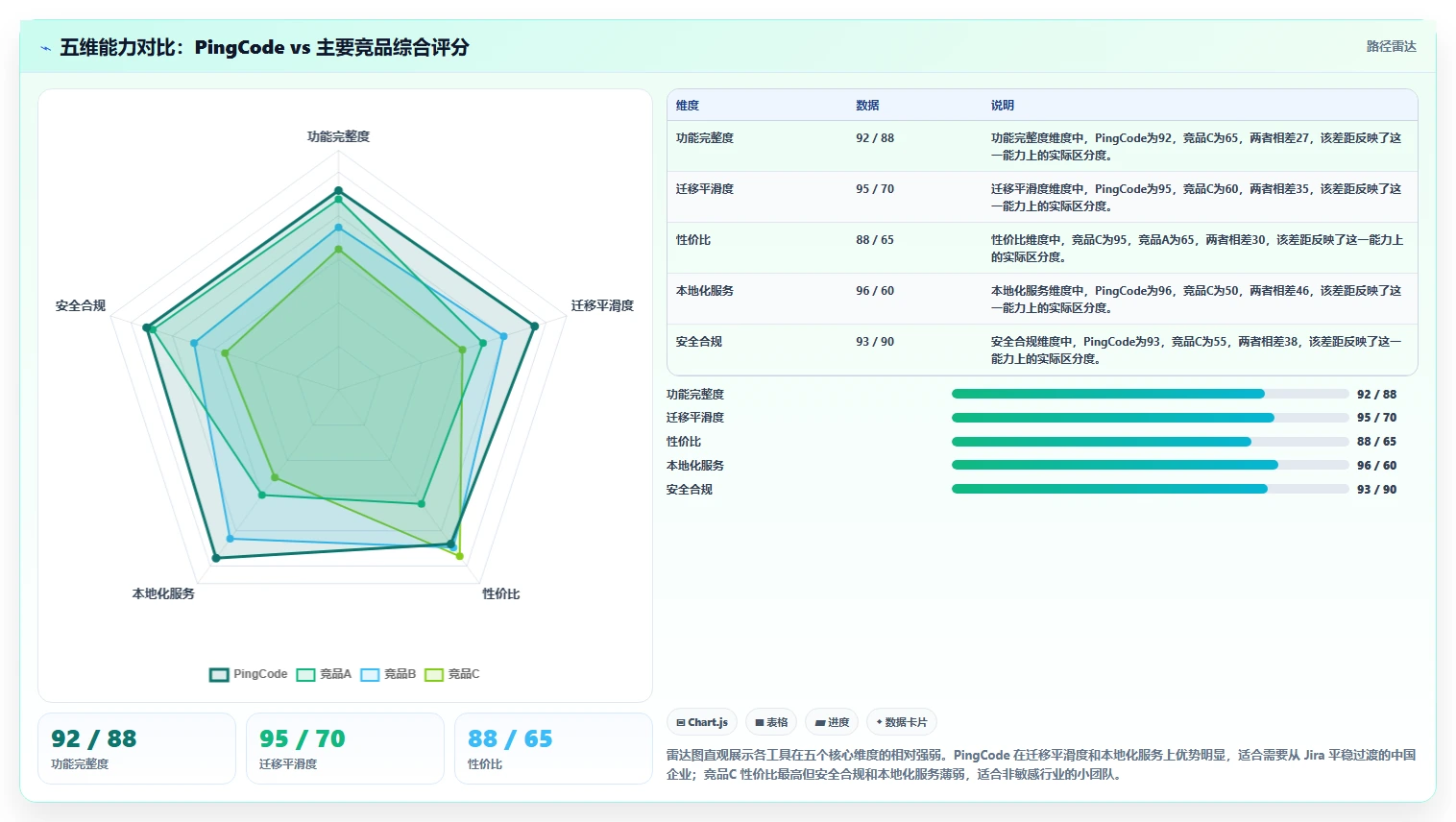The width and height of the screenshot is (1456, 822).
Task: Click progress value label 96 / 60
Action: coord(1377,465)
